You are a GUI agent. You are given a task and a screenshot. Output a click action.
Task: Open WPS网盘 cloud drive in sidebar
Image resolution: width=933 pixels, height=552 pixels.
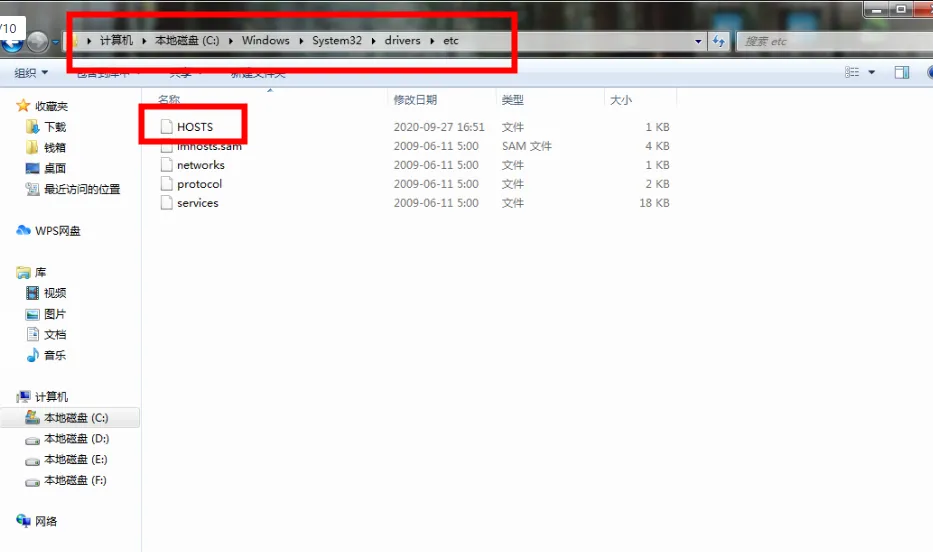click(57, 231)
